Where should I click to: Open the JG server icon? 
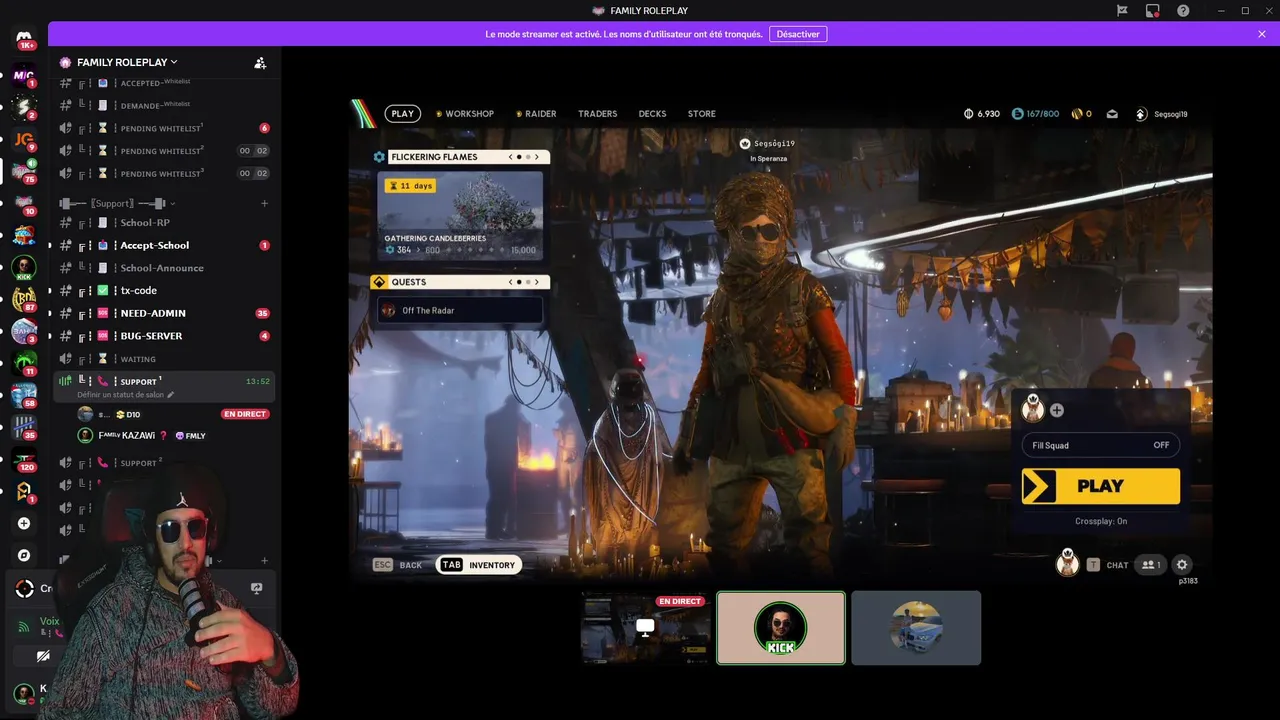click(x=24, y=139)
